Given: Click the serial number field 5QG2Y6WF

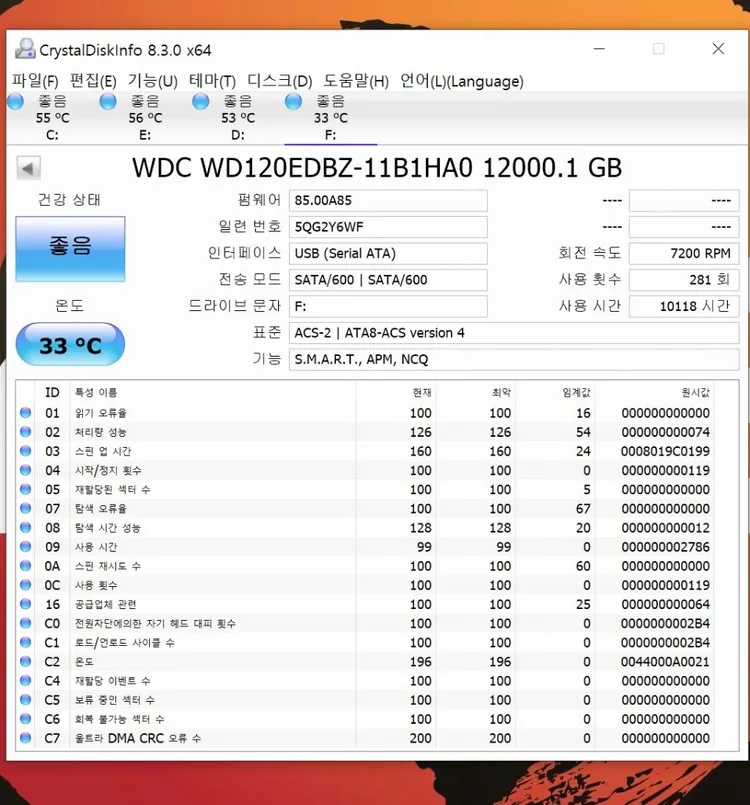Looking at the screenshot, I should (388, 227).
